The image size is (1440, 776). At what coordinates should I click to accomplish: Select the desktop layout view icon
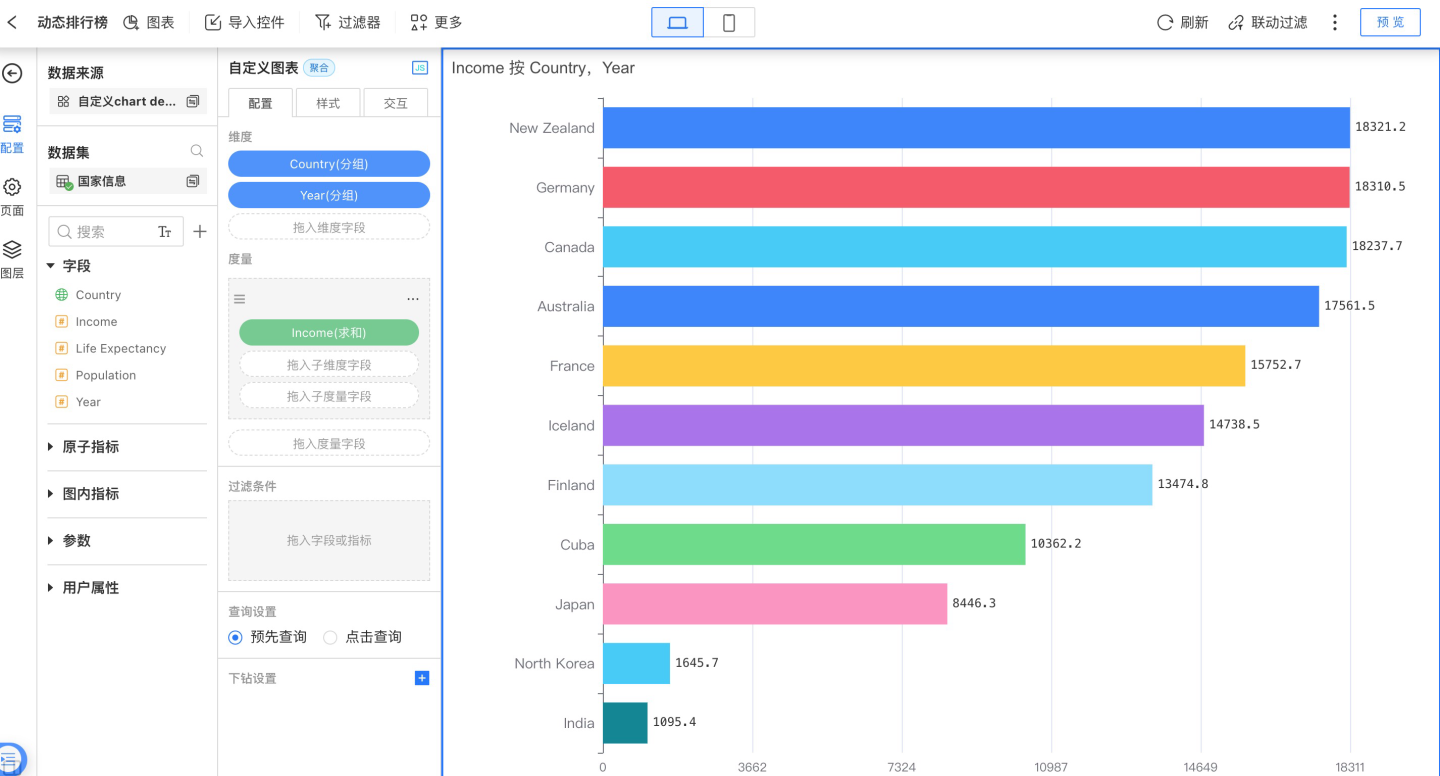tap(677, 22)
